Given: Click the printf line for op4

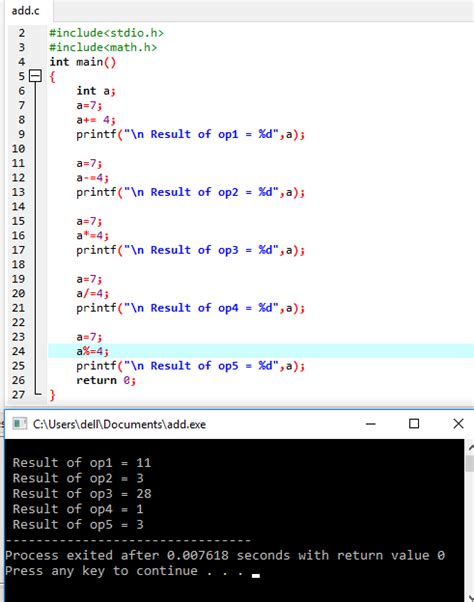Looking at the screenshot, I should point(190,308).
